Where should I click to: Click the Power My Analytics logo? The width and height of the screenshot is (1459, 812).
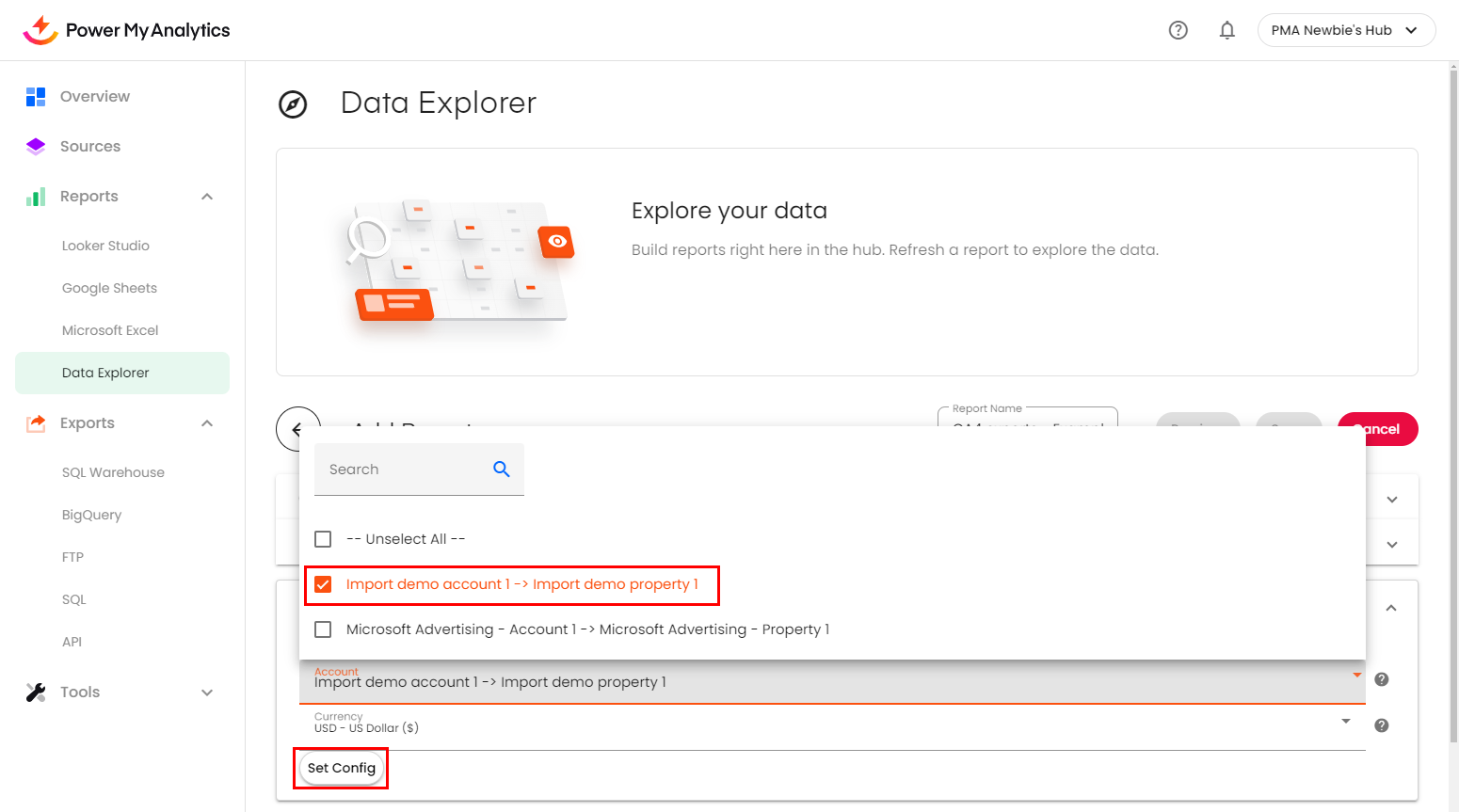(126, 30)
